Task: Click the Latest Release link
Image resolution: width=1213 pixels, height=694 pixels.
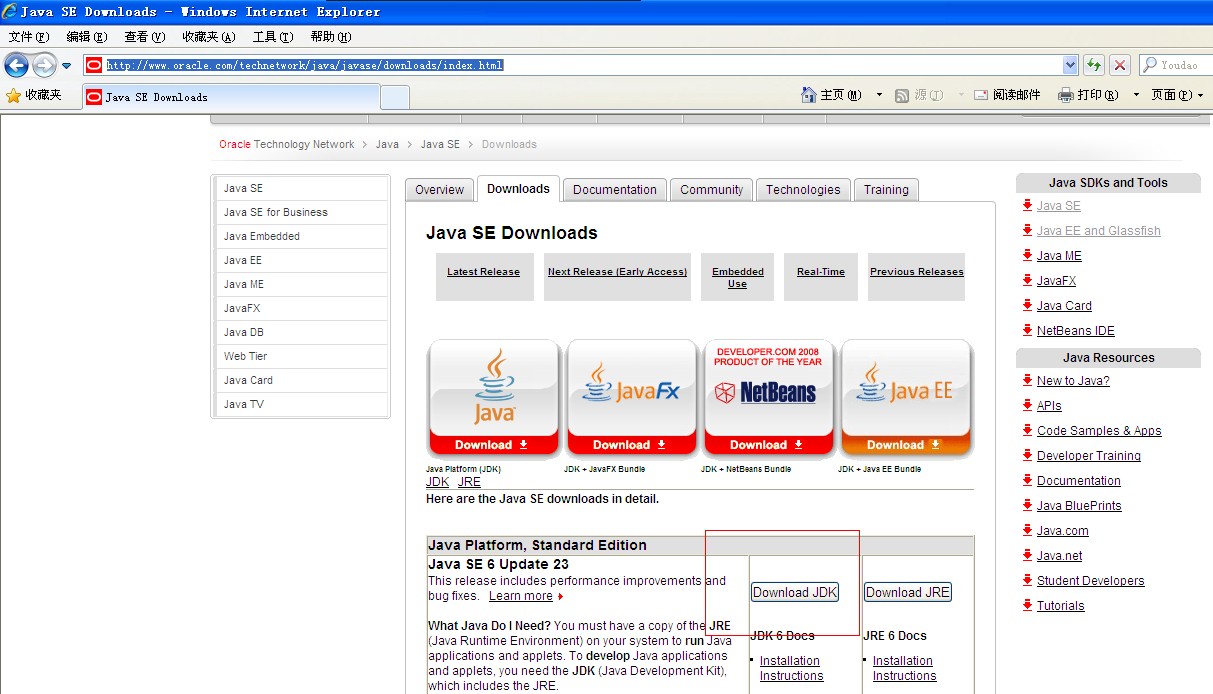Action: point(483,272)
